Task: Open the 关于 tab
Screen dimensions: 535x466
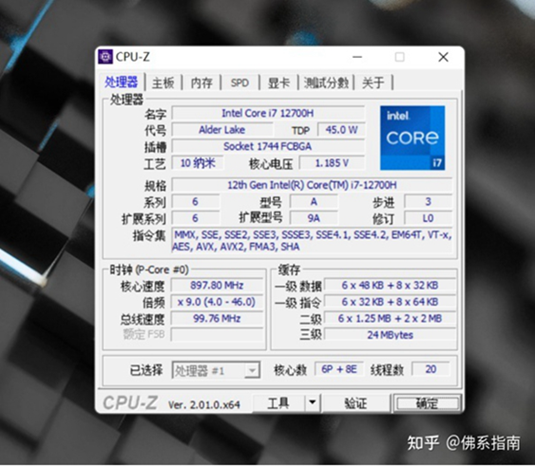Action: click(373, 83)
